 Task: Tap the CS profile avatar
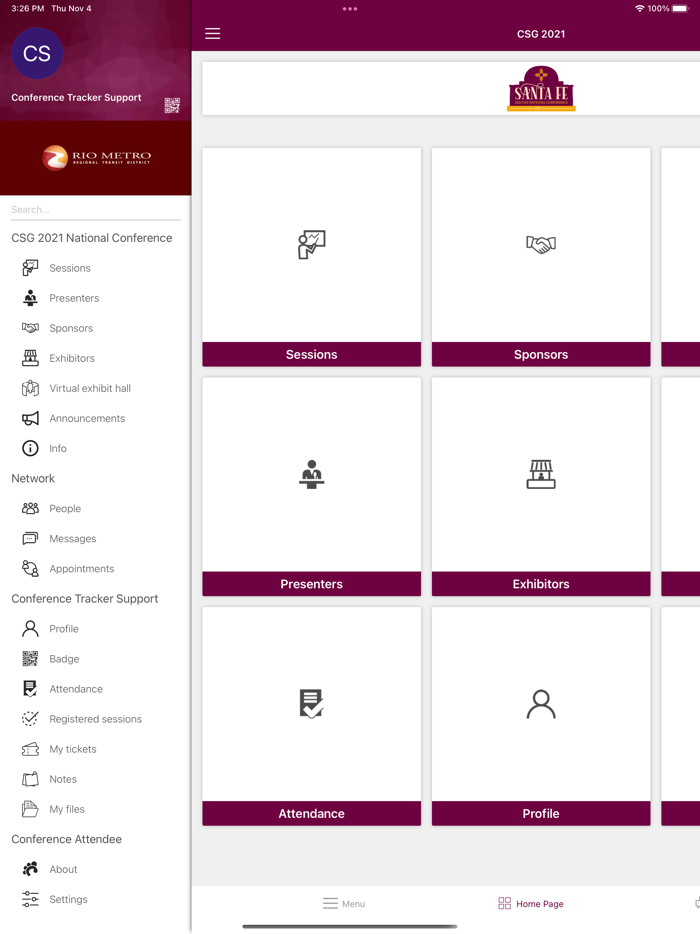coord(37,54)
